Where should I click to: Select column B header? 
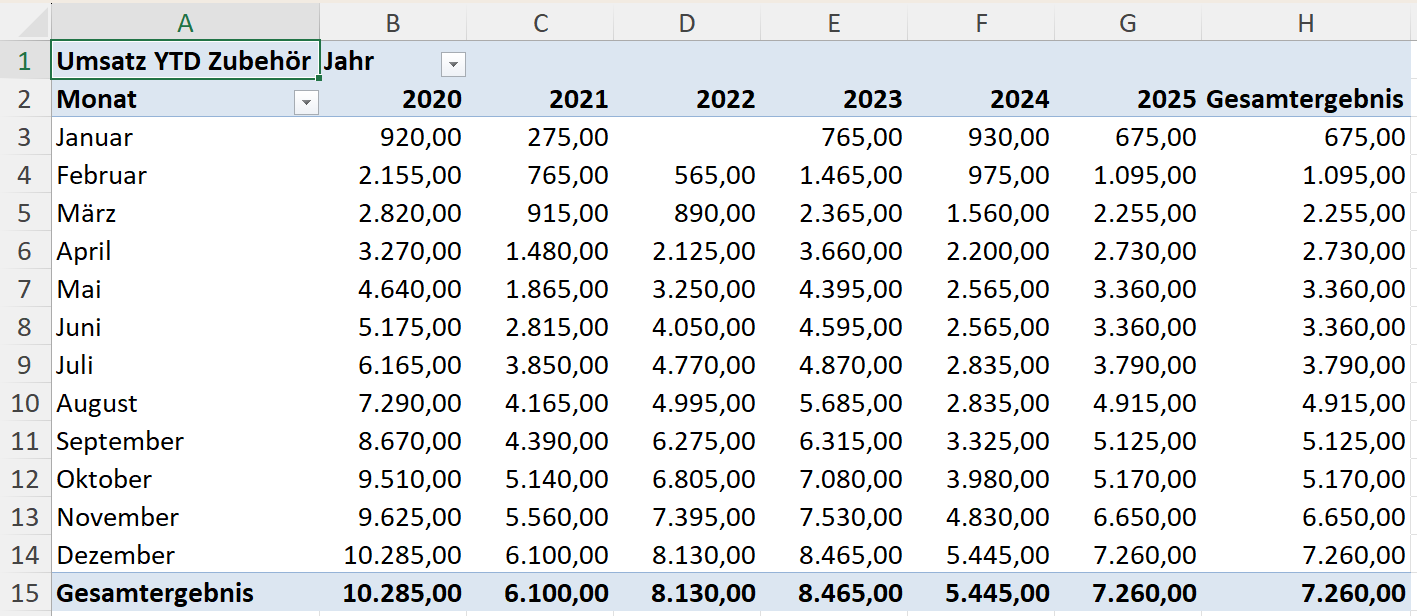coord(393,23)
